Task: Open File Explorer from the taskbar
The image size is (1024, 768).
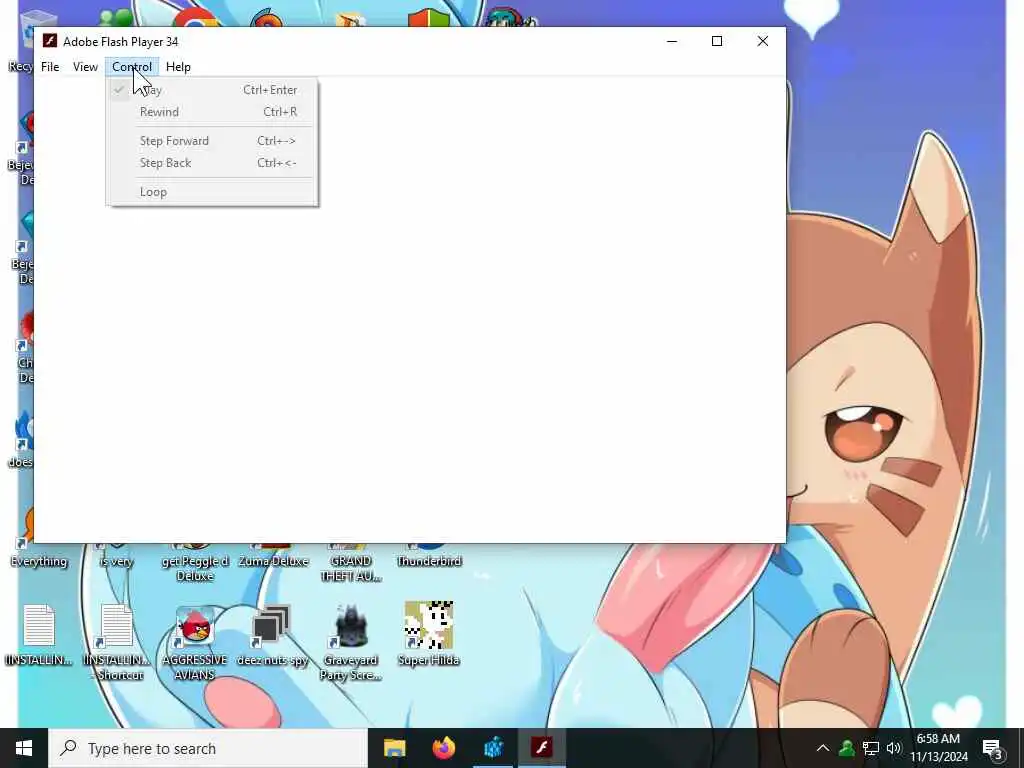Action: 394,748
